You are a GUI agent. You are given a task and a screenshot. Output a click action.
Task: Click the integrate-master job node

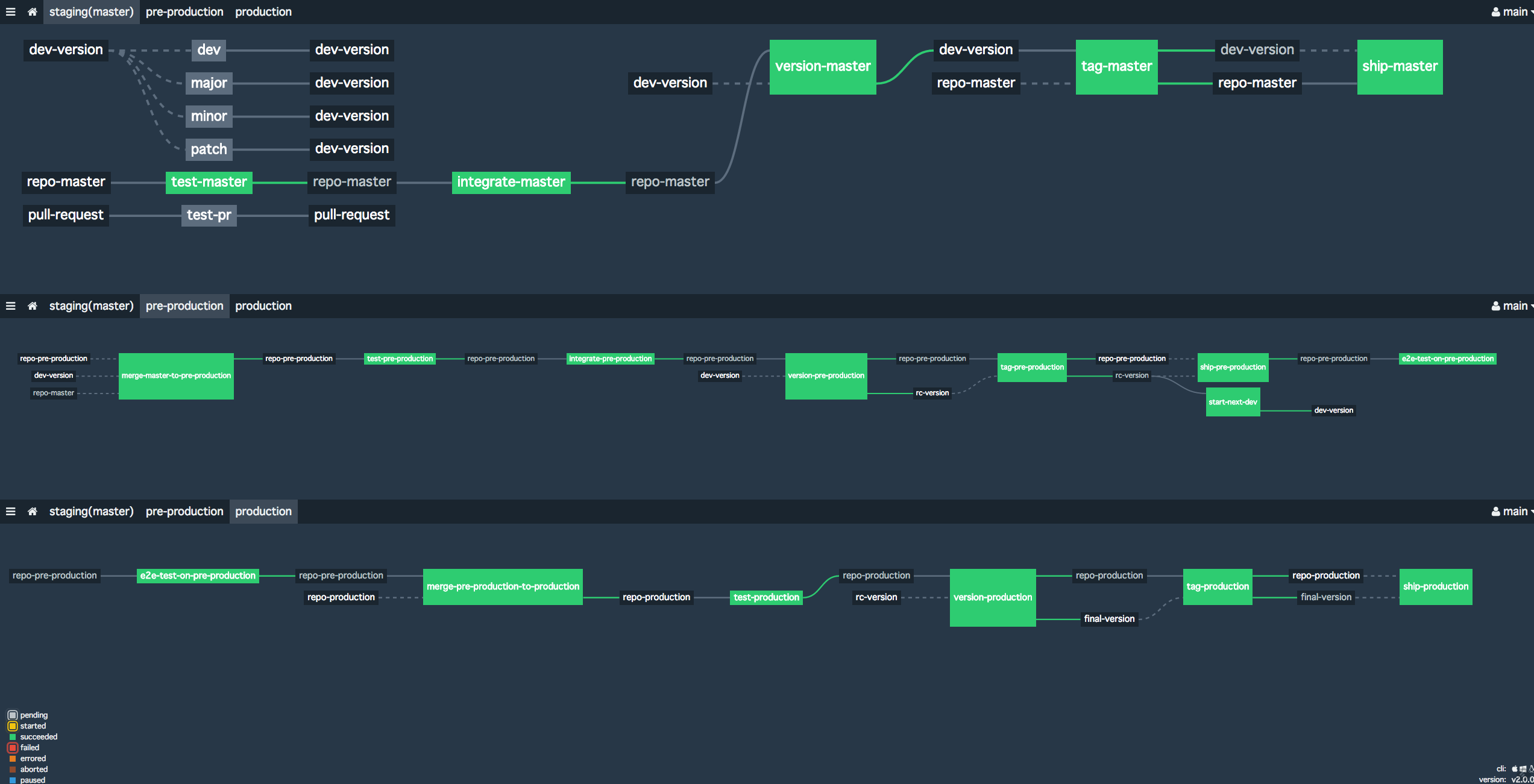tap(511, 182)
